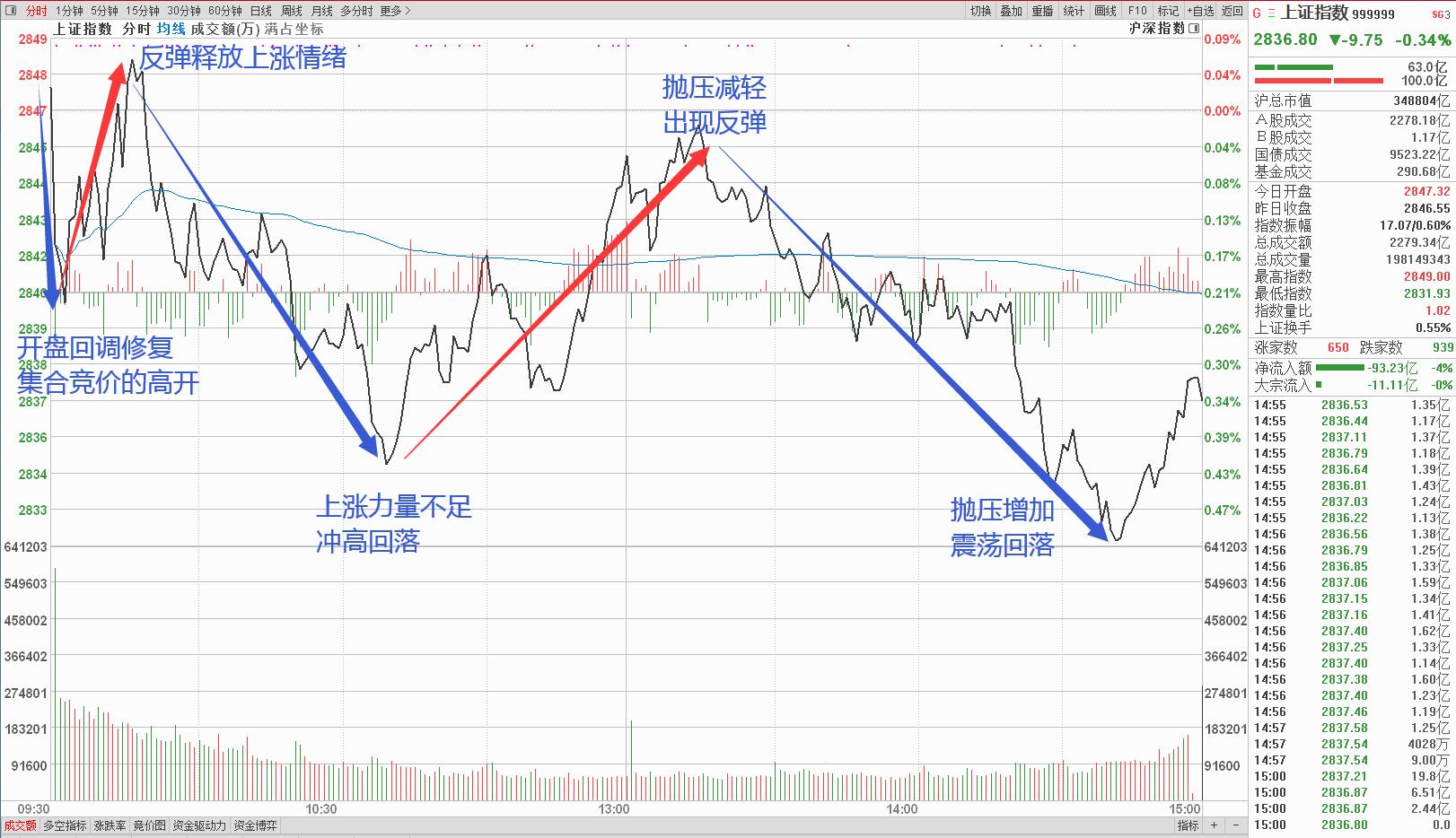Open the 多分时 multi-day view
This screenshot has height=838, width=1456.
point(356,11)
